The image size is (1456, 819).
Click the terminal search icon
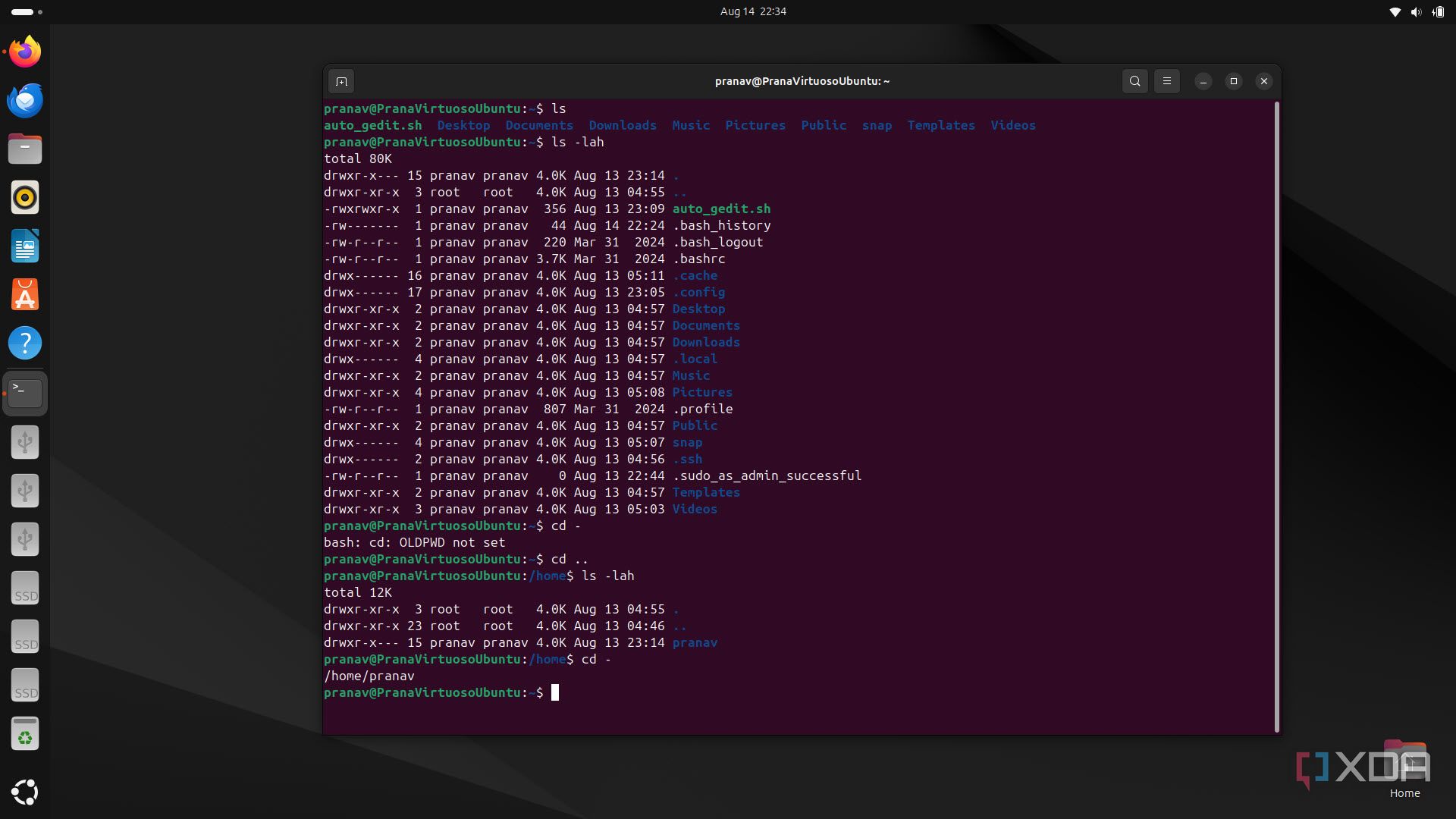click(1134, 81)
